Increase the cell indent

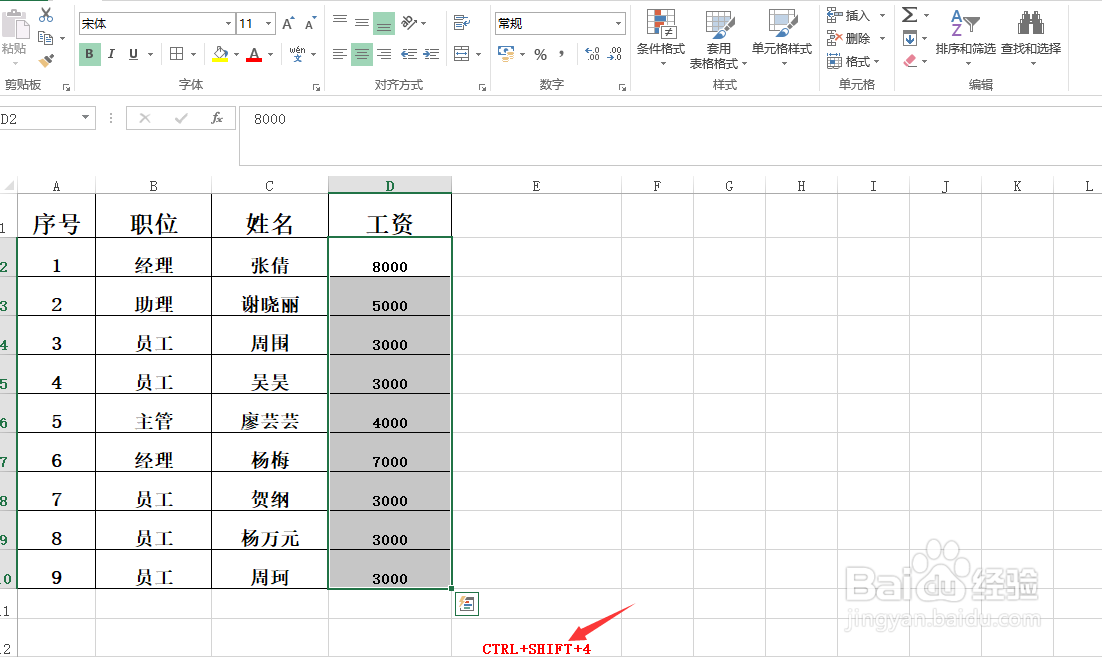pyautogui.click(x=432, y=53)
